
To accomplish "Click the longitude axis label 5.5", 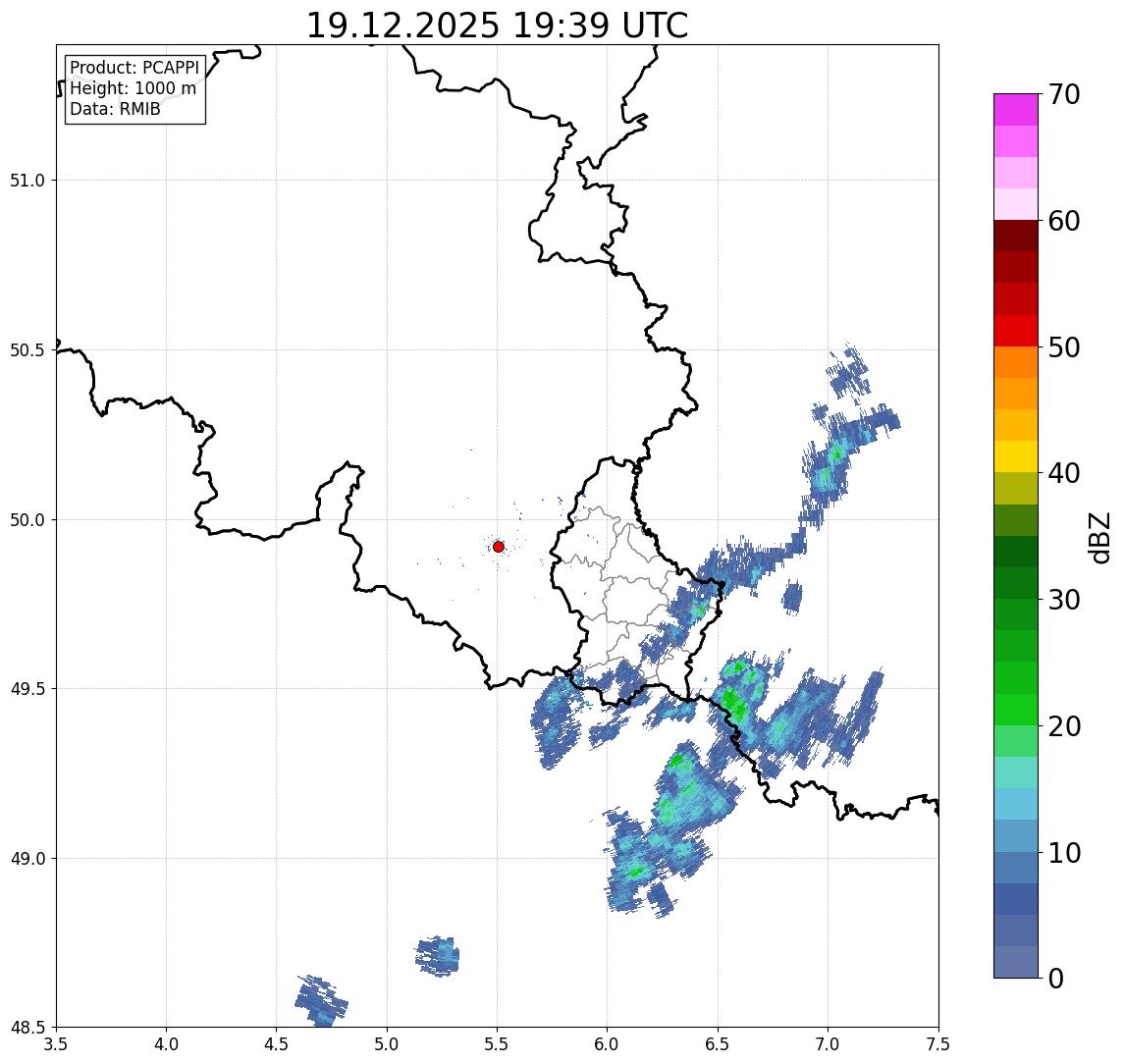I will tap(498, 1044).
